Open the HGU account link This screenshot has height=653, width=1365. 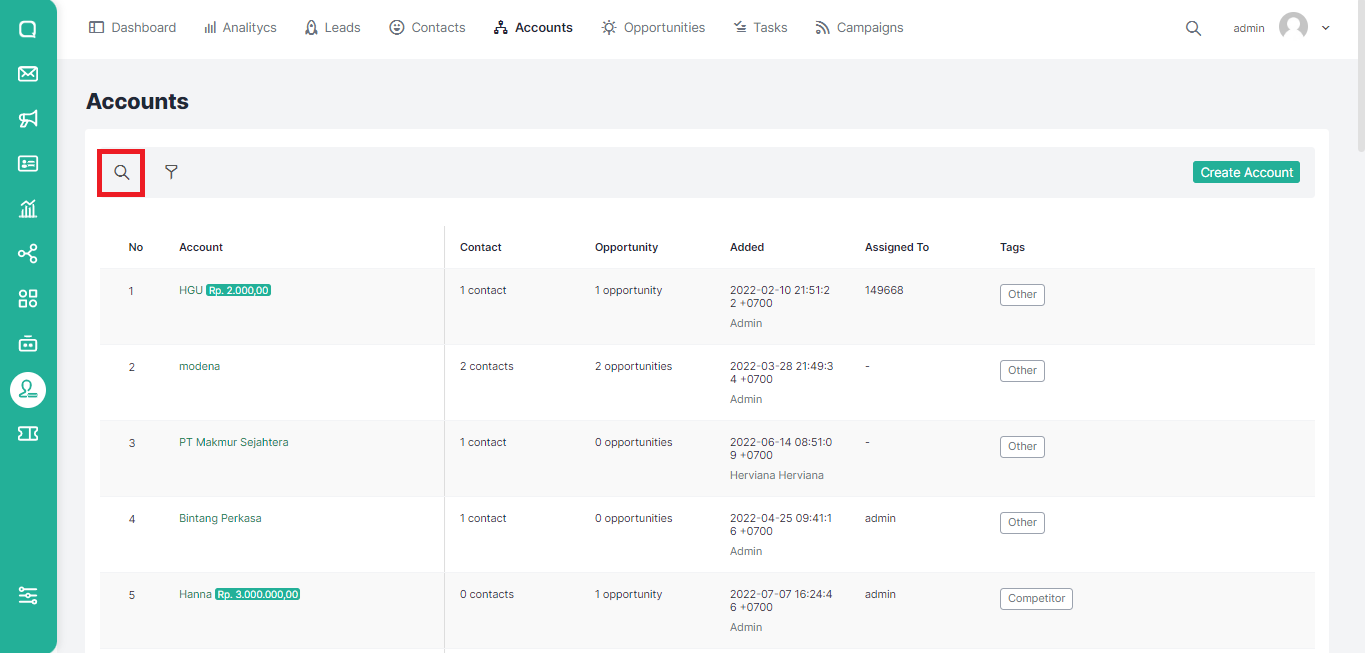[191, 290]
